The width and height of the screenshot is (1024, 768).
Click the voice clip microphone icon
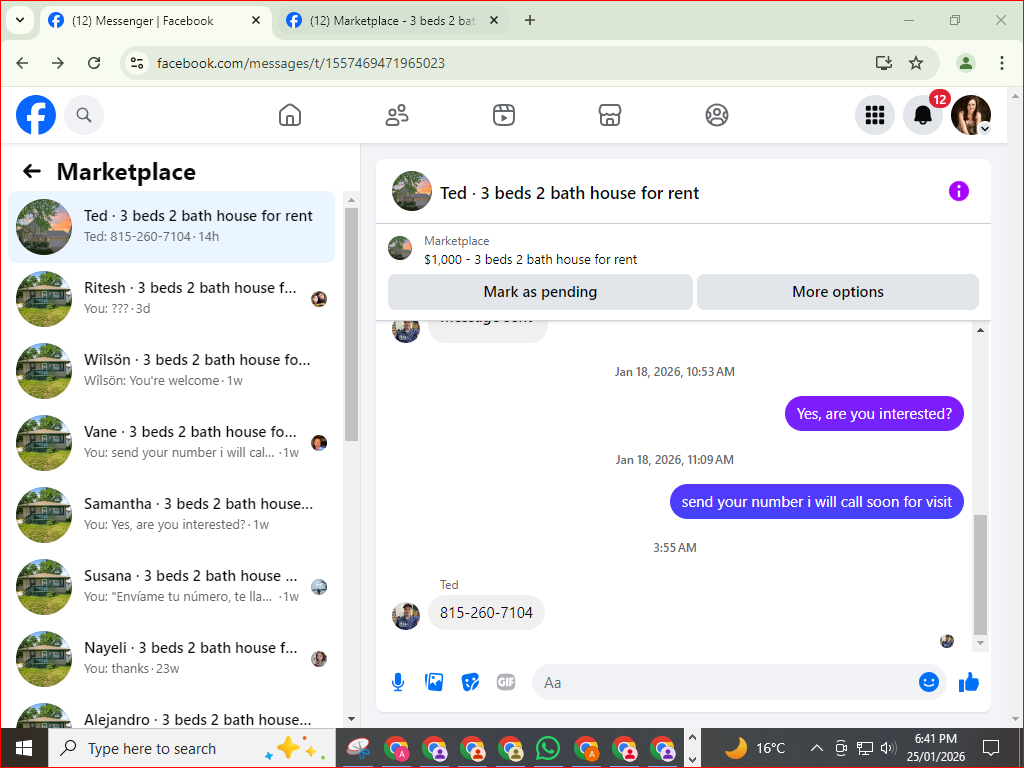click(398, 682)
